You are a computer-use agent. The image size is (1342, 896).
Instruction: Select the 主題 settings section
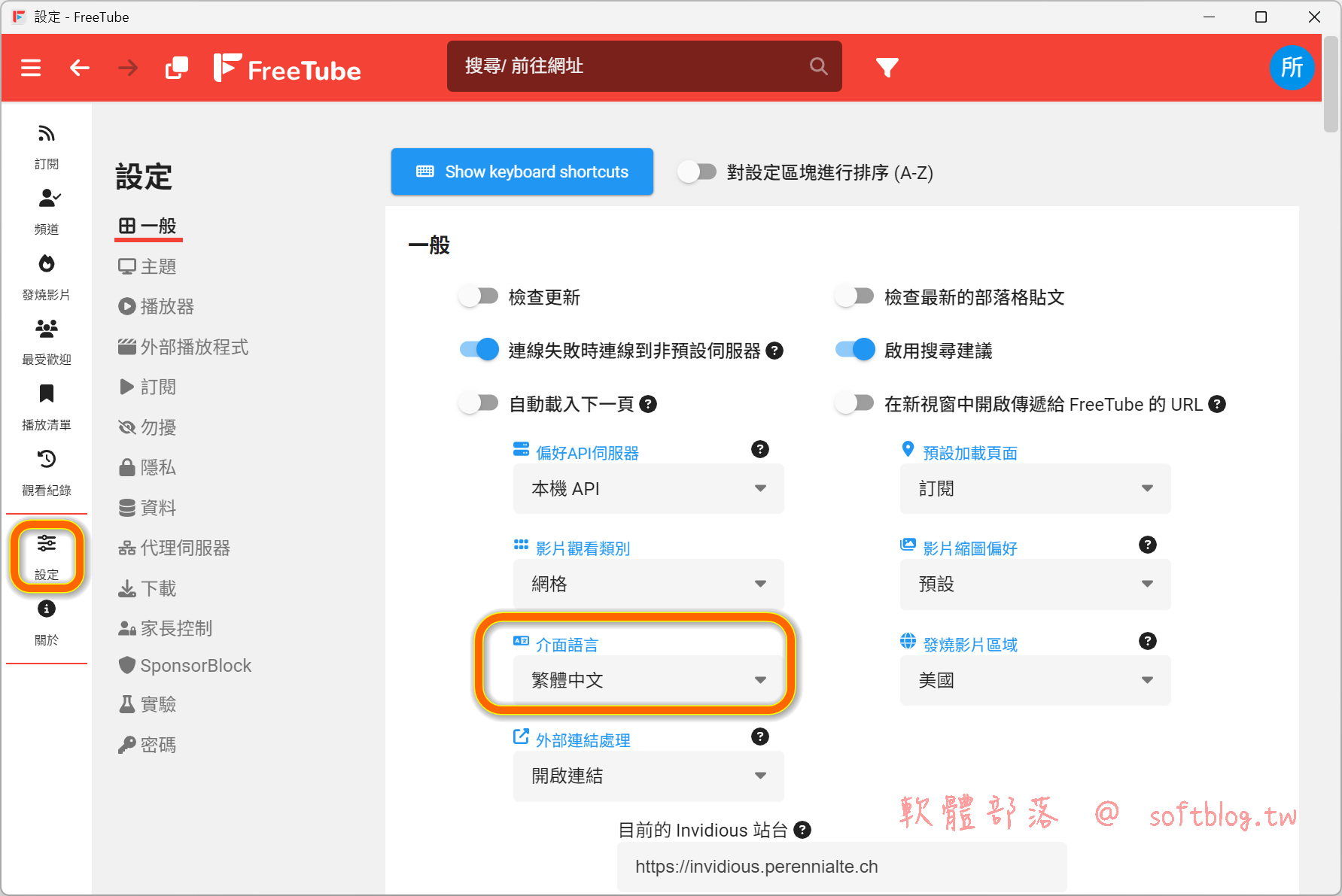coord(148,266)
